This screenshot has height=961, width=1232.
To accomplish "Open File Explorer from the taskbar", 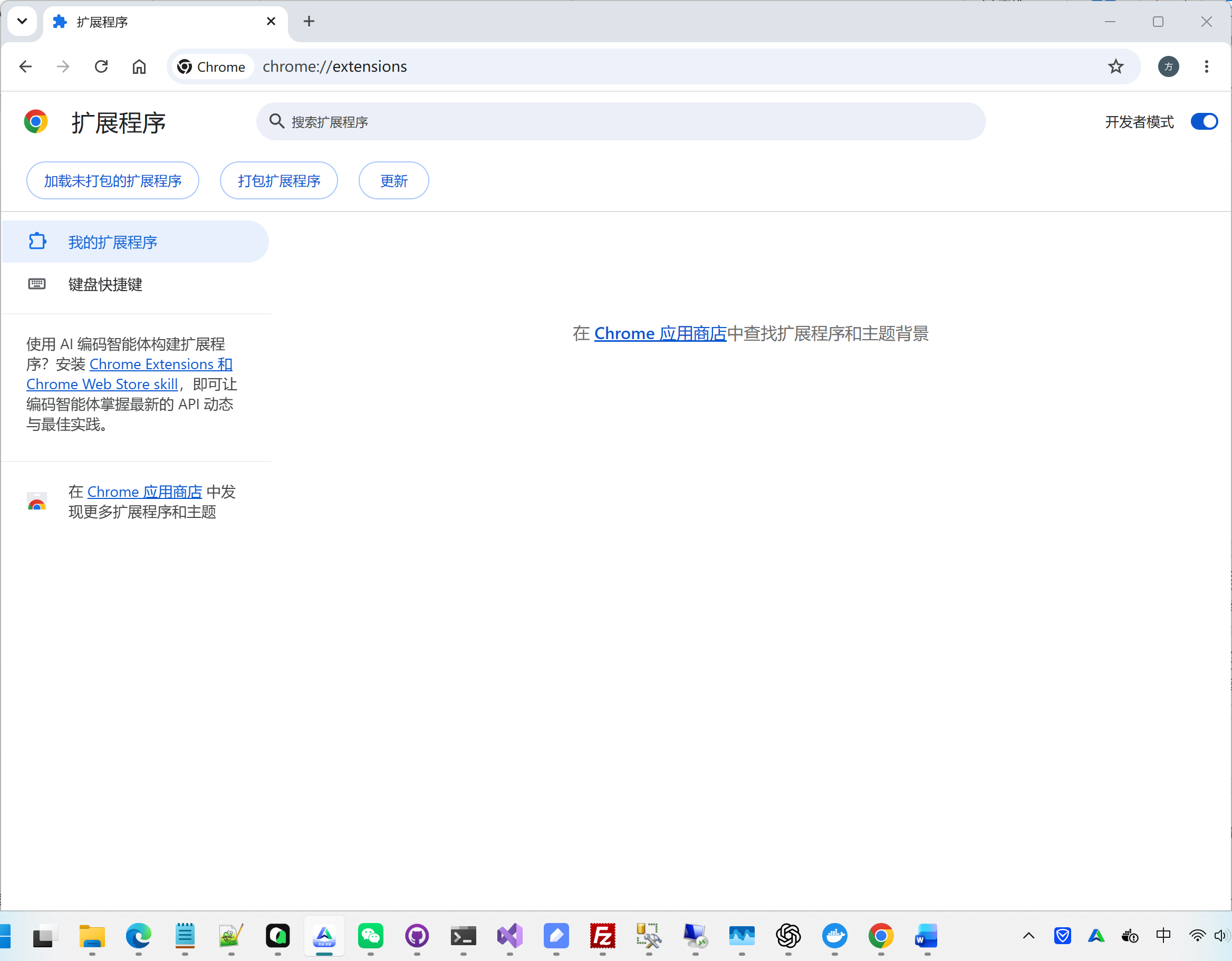I will click(92, 936).
